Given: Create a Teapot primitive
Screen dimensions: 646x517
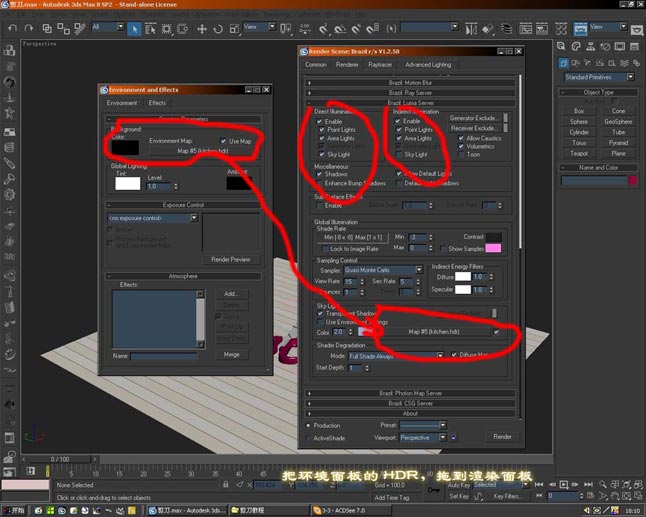Looking at the screenshot, I should [x=579, y=153].
